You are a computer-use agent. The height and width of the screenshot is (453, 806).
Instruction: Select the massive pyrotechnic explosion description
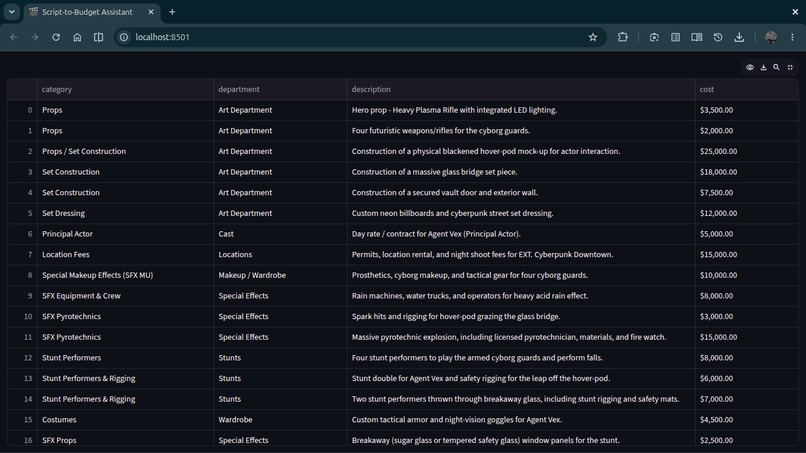coord(521,337)
